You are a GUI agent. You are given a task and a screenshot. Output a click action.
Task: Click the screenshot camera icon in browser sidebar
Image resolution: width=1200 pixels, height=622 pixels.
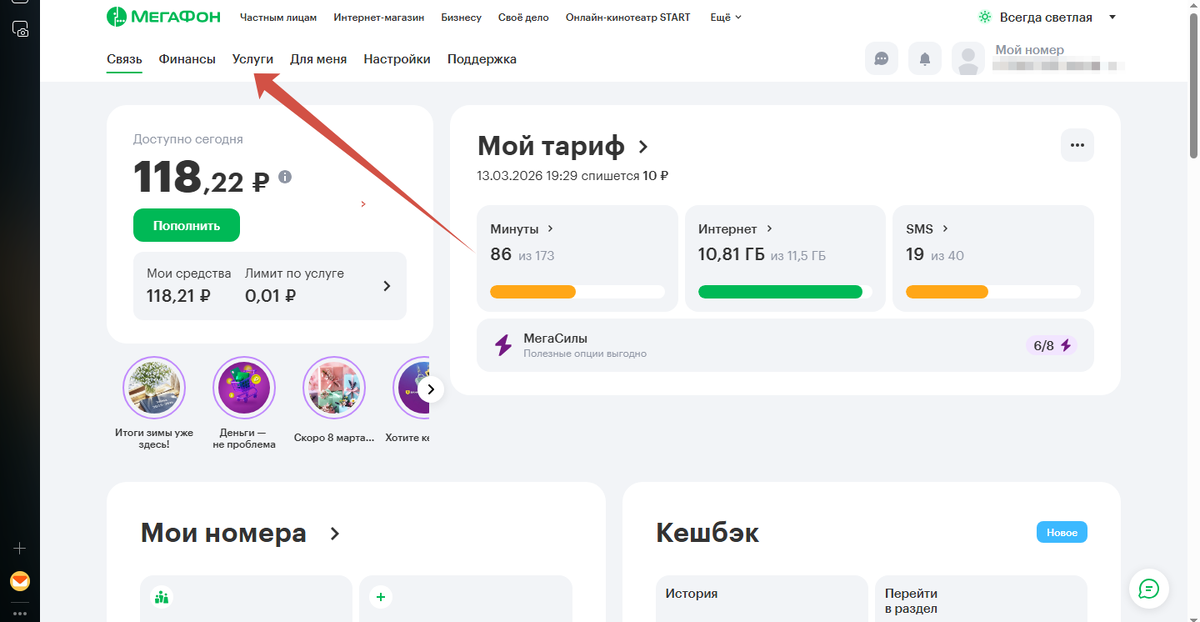click(x=20, y=30)
